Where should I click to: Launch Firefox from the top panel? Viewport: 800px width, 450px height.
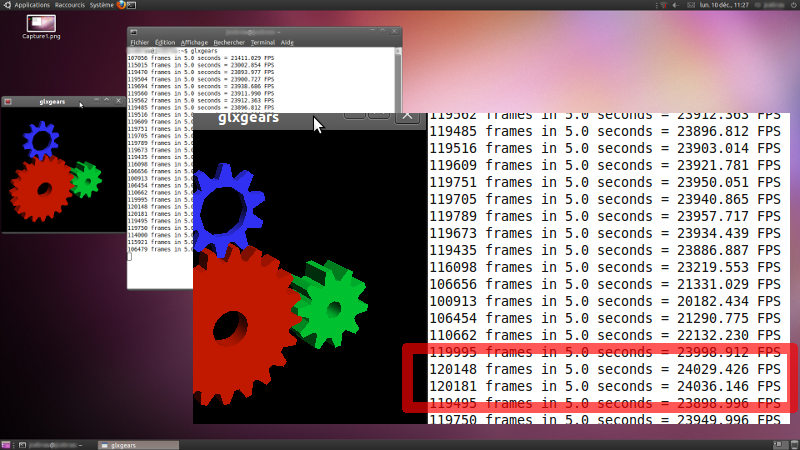[x=121, y=5]
